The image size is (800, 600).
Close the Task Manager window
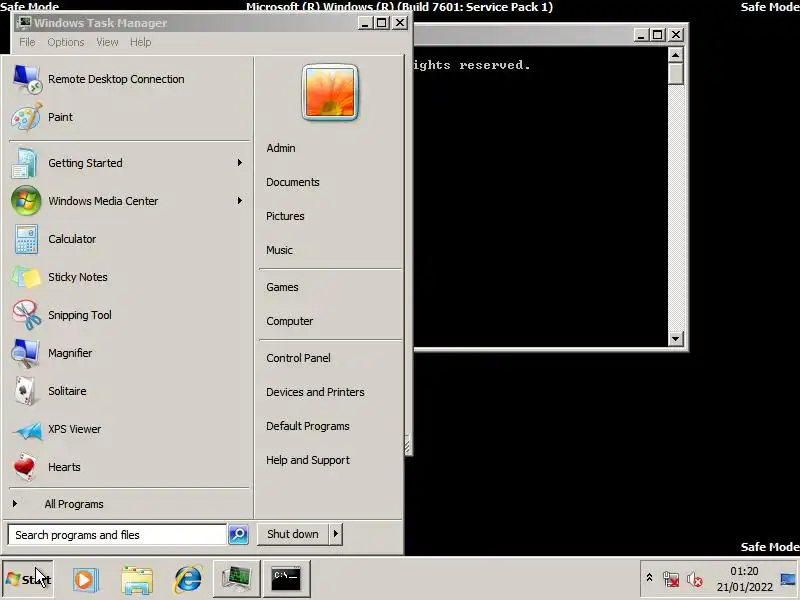point(400,23)
